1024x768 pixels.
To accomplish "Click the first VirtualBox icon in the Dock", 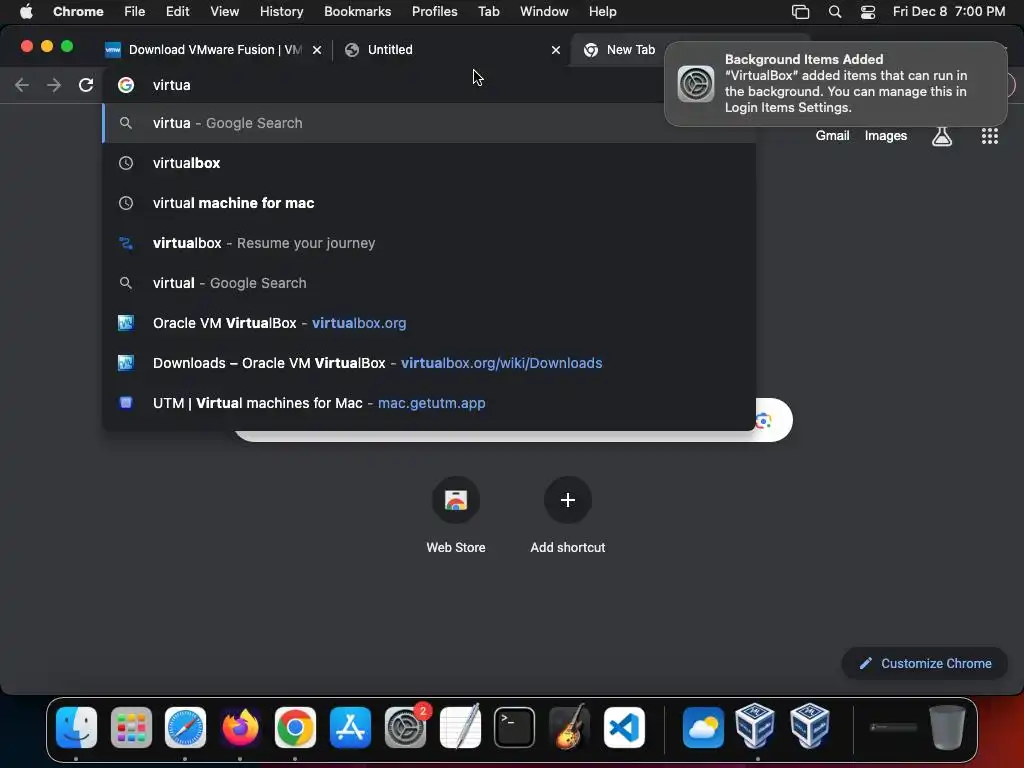I will tap(755, 726).
